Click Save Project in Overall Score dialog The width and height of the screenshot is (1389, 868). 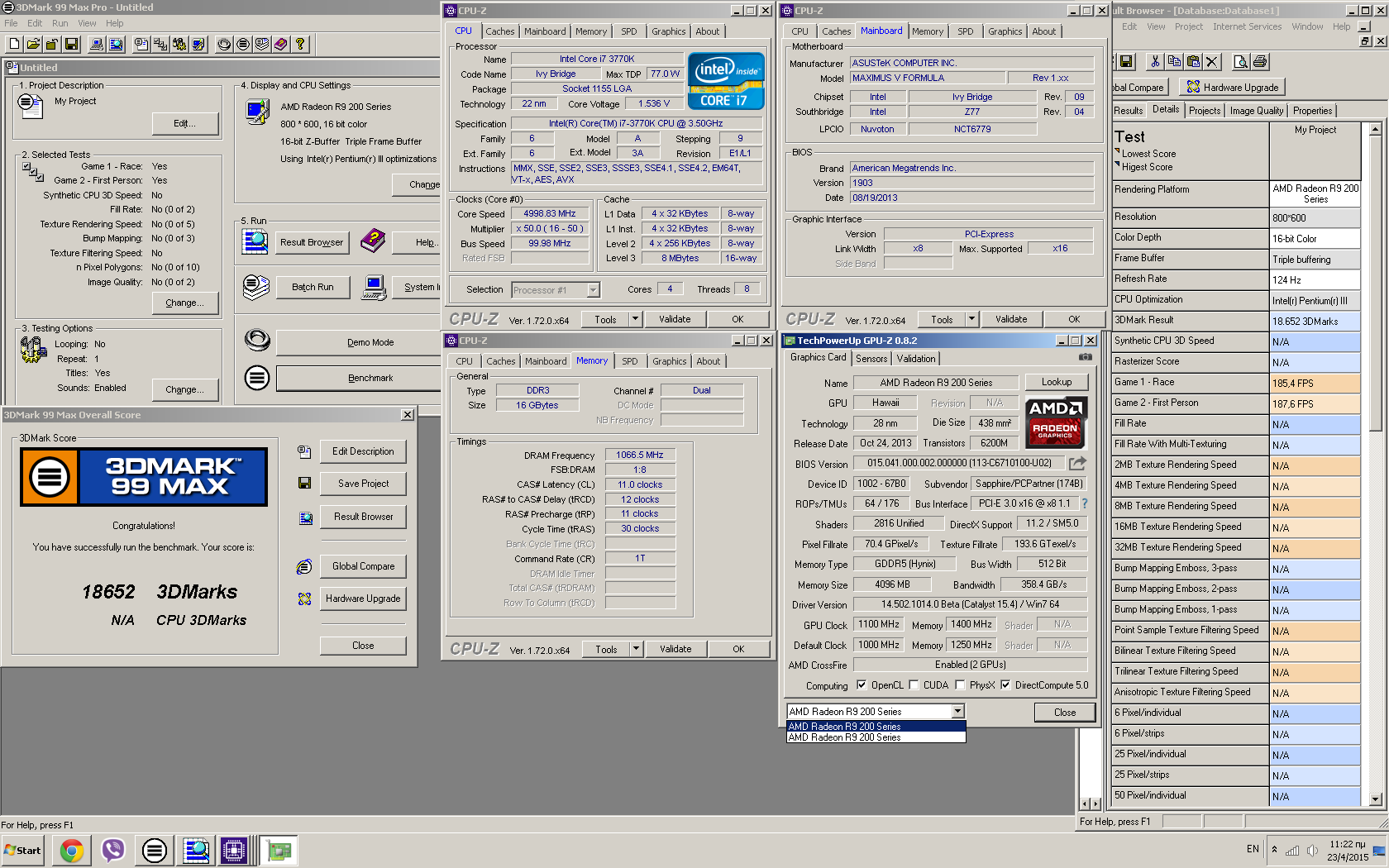pos(363,484)
